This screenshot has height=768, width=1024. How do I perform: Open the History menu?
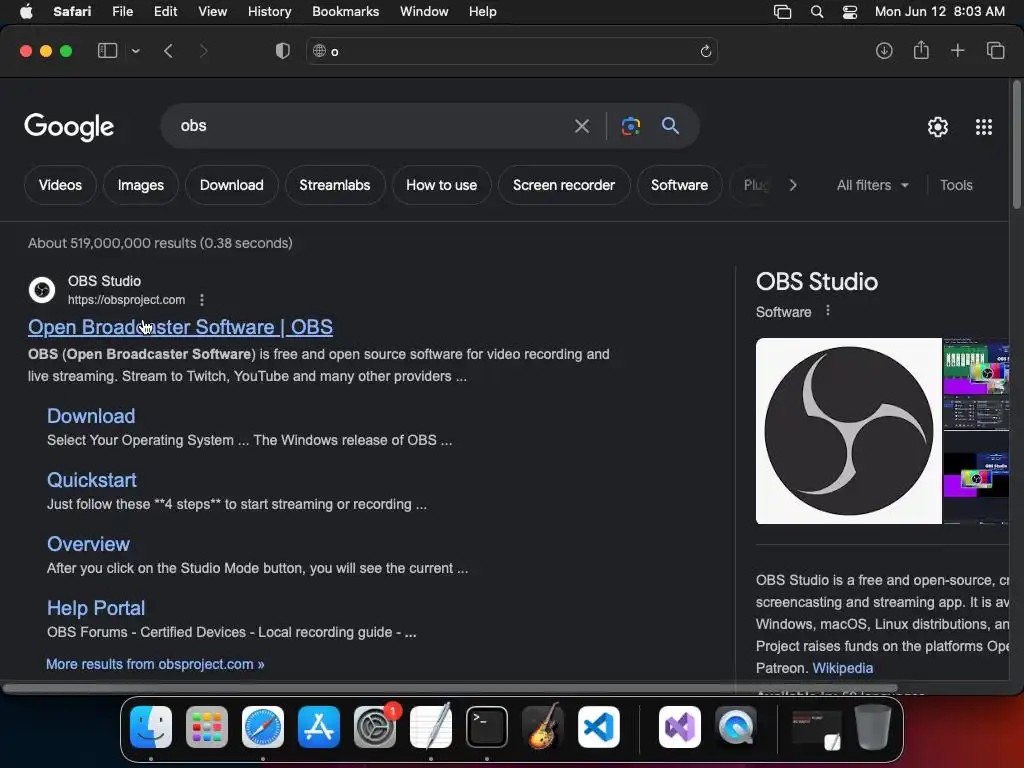269,12
